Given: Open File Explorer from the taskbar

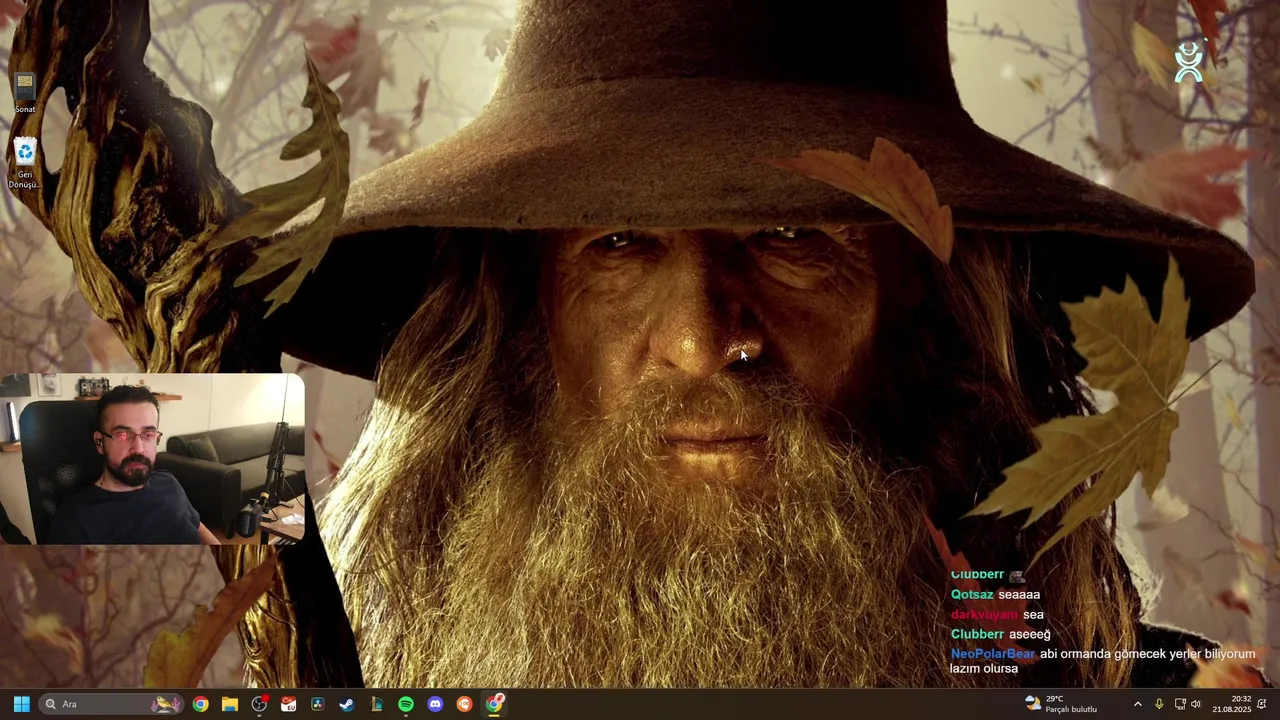Looking at the screenshot, I should pyautogui.click(x=230, y=704).
